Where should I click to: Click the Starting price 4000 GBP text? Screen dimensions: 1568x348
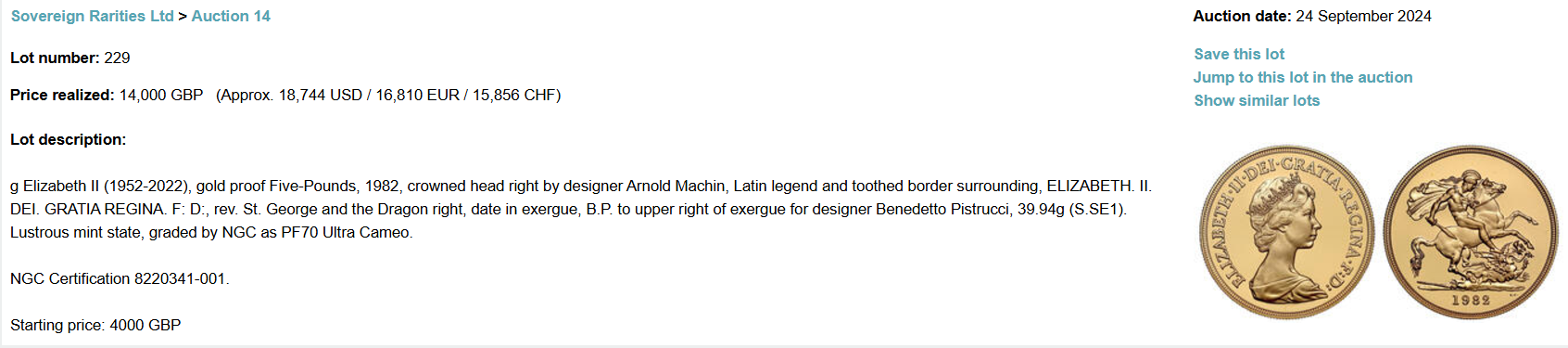pos(95,325)
